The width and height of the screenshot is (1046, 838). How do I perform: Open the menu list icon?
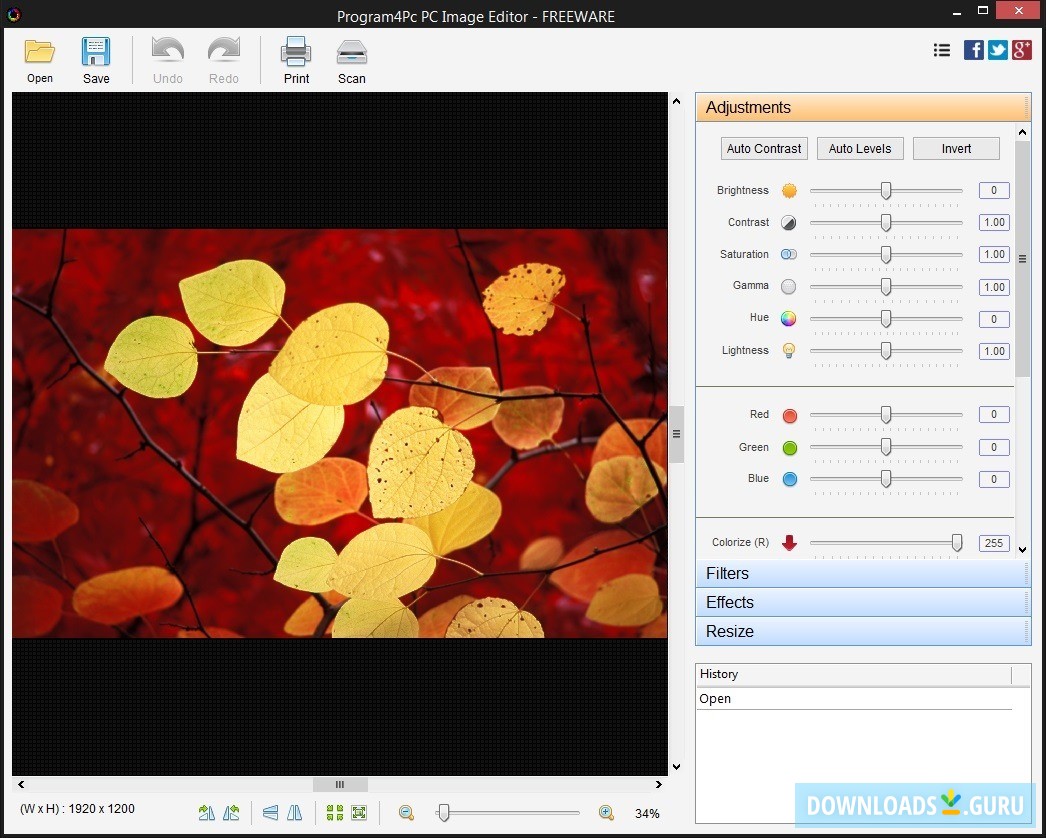pyautogui.click(x=941, y=49)
